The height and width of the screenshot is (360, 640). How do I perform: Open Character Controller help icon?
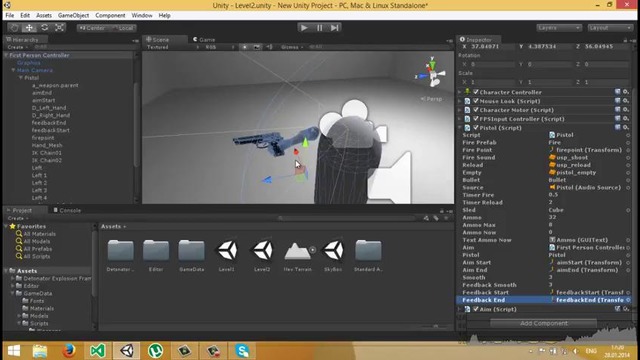[x=618, y=92]
